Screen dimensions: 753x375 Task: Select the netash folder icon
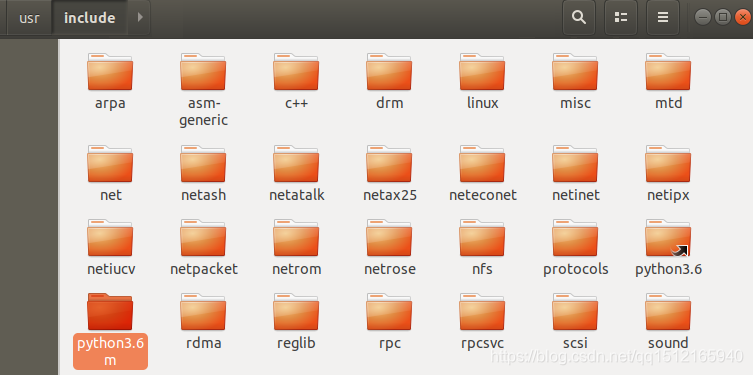[x=203, y=164]
